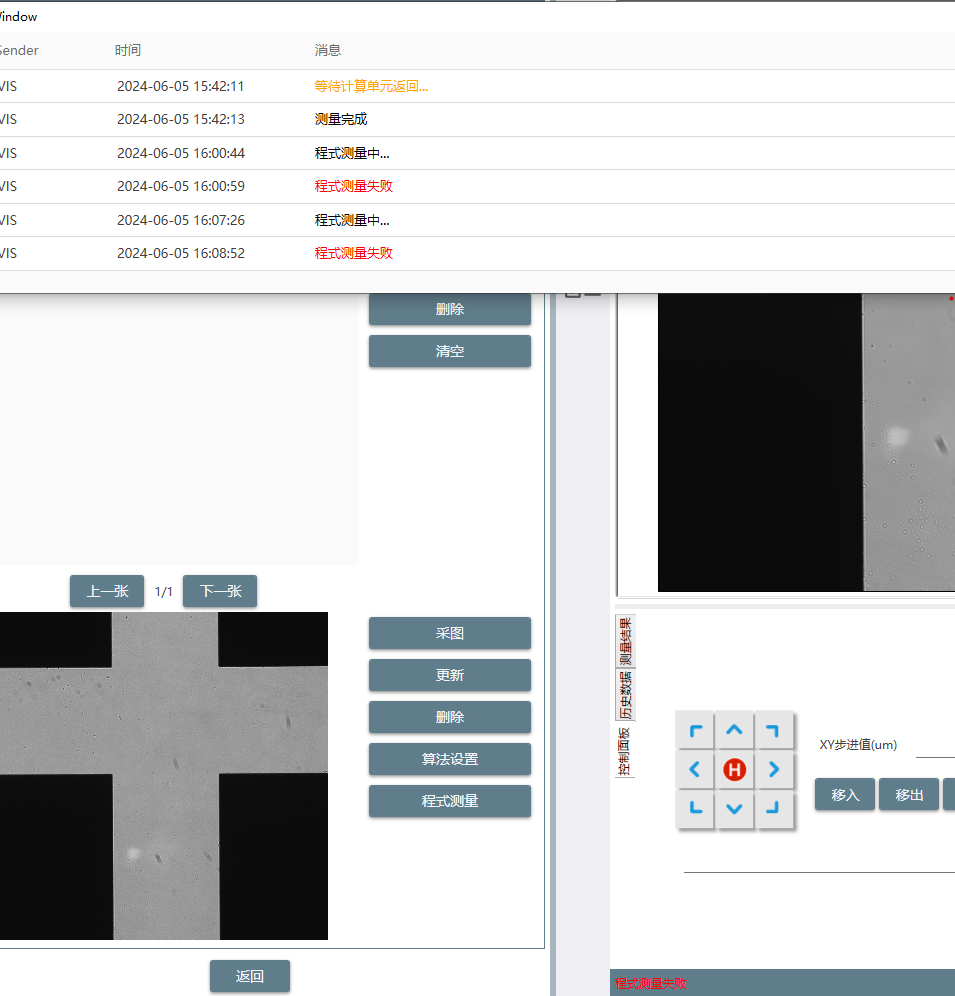Open the 测量结果 vertical tab
The width and height of the screenshot is (955, 996).
pos(626,641)
